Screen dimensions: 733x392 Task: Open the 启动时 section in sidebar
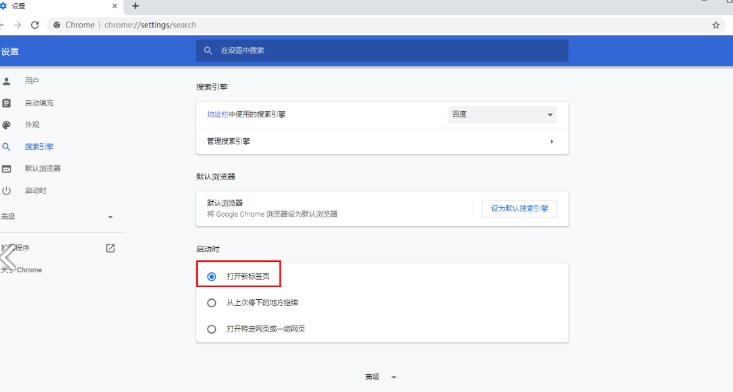point(36,191)
